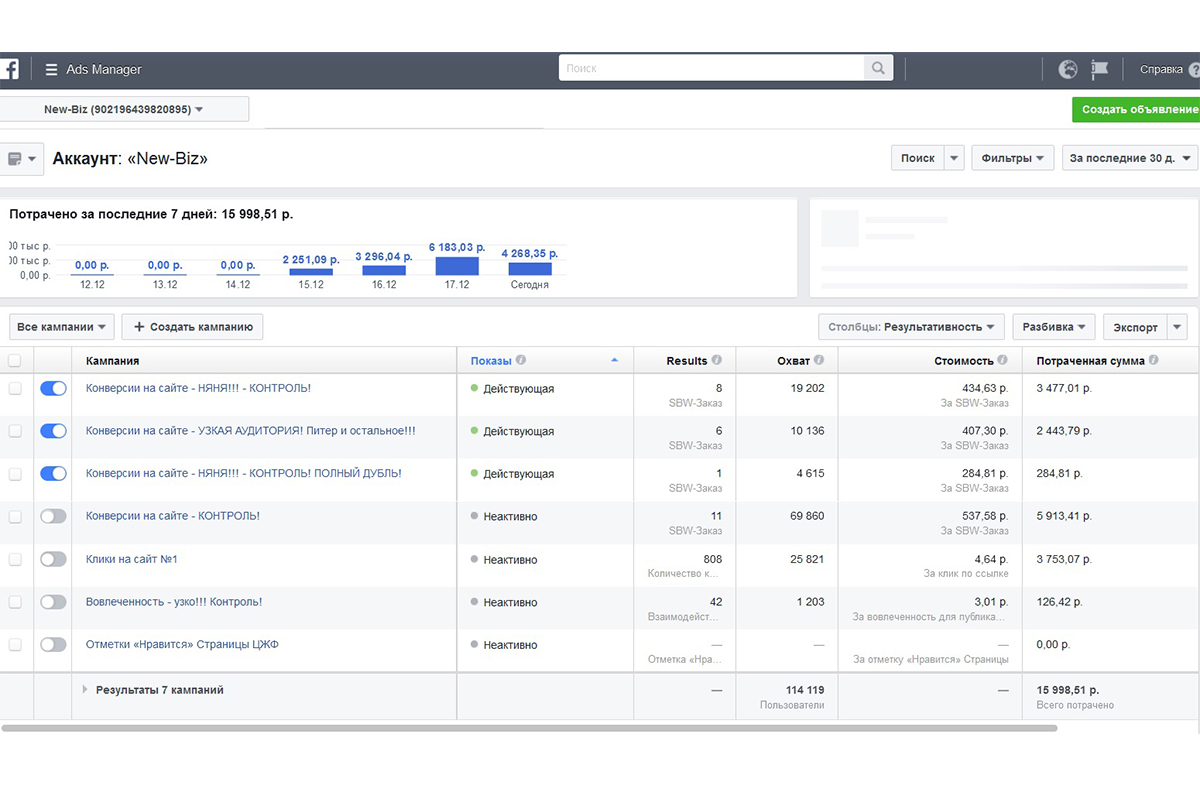Click the 17.12 spend bar

coord(457,266)
